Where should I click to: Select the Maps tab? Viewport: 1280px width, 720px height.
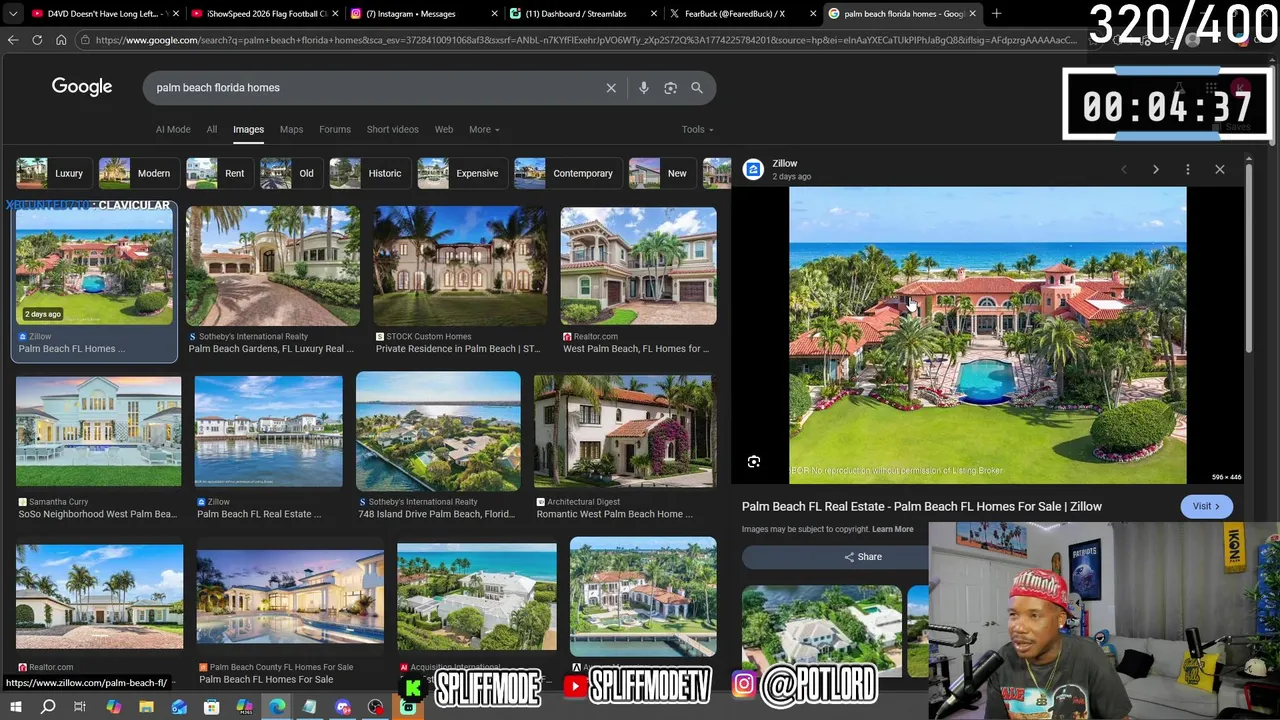(291, 129)
